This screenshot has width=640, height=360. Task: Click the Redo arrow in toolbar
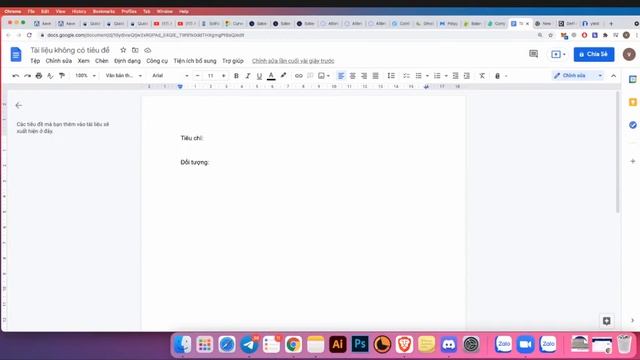[x=27, y=76]
